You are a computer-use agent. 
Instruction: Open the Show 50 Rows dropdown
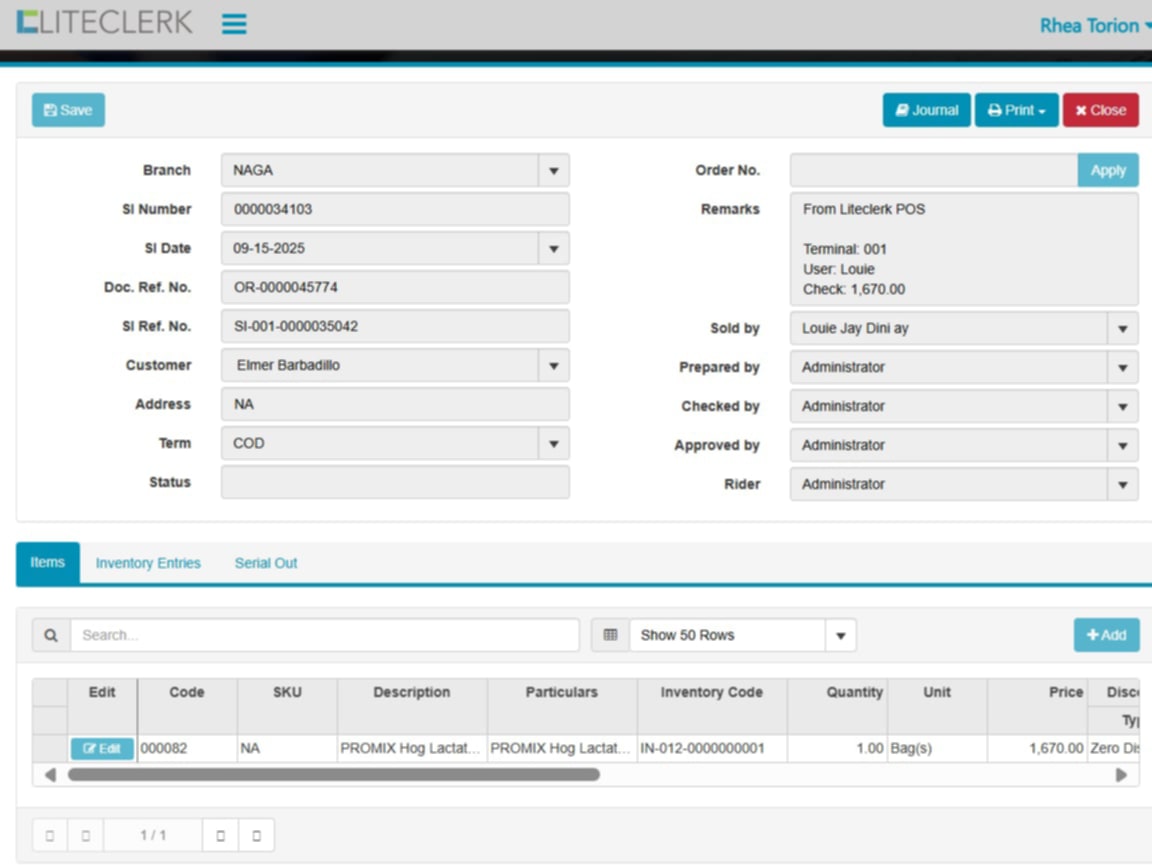click(x=840, y=636)
